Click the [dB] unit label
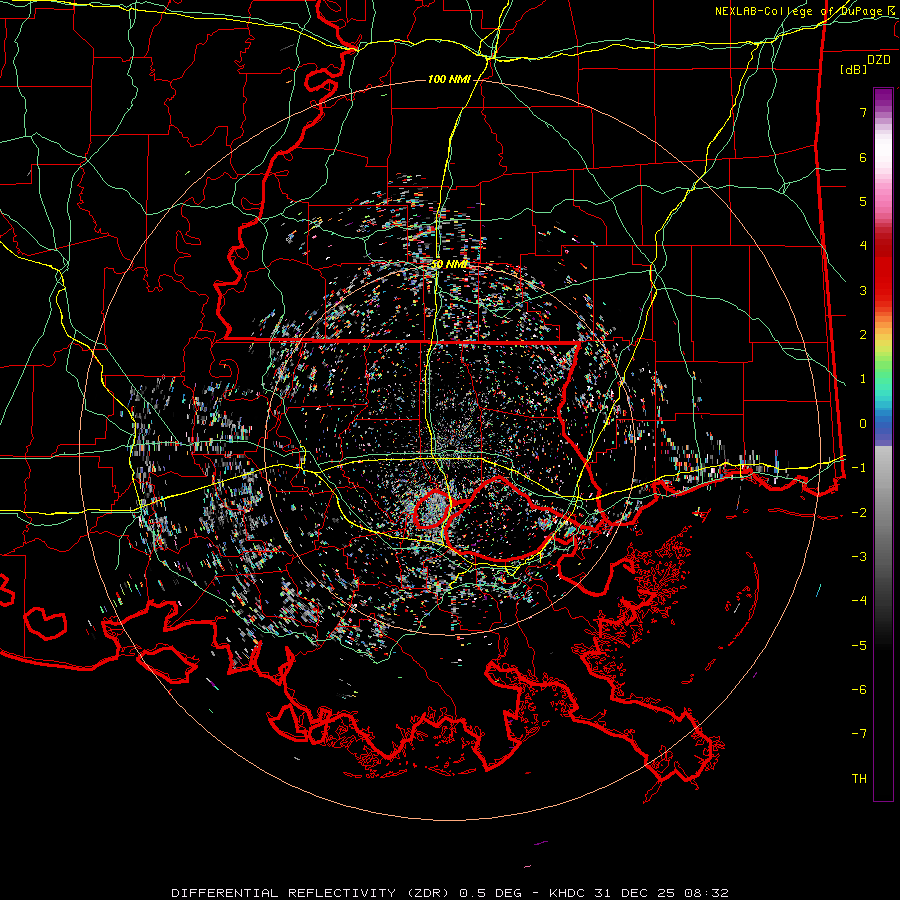 pos(854,69)
